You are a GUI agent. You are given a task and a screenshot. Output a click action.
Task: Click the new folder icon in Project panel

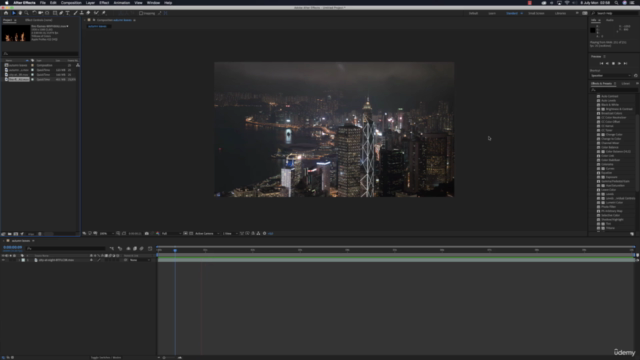(9, 234)
